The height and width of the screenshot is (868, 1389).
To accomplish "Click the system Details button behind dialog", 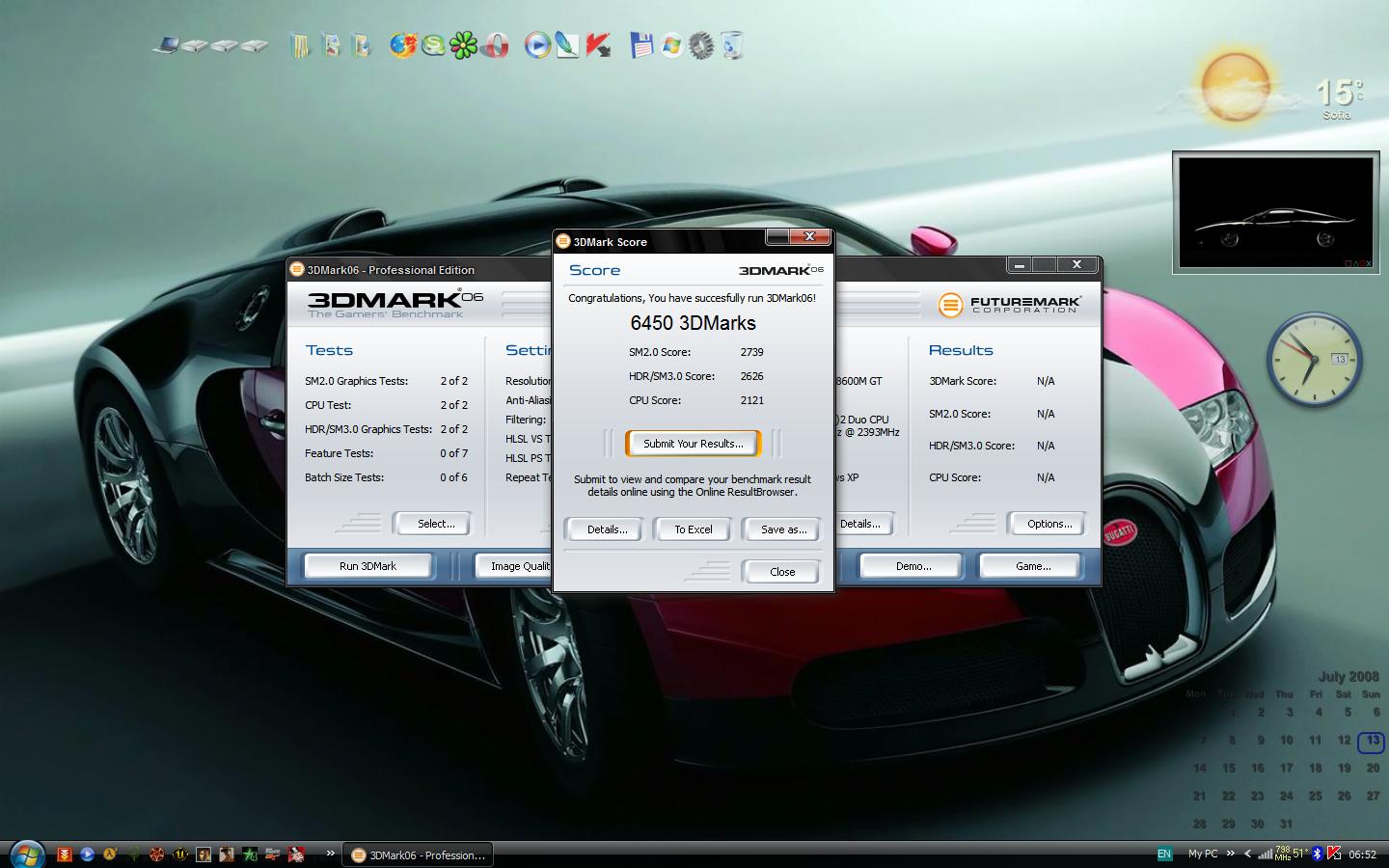I will [x=864, y=524].
